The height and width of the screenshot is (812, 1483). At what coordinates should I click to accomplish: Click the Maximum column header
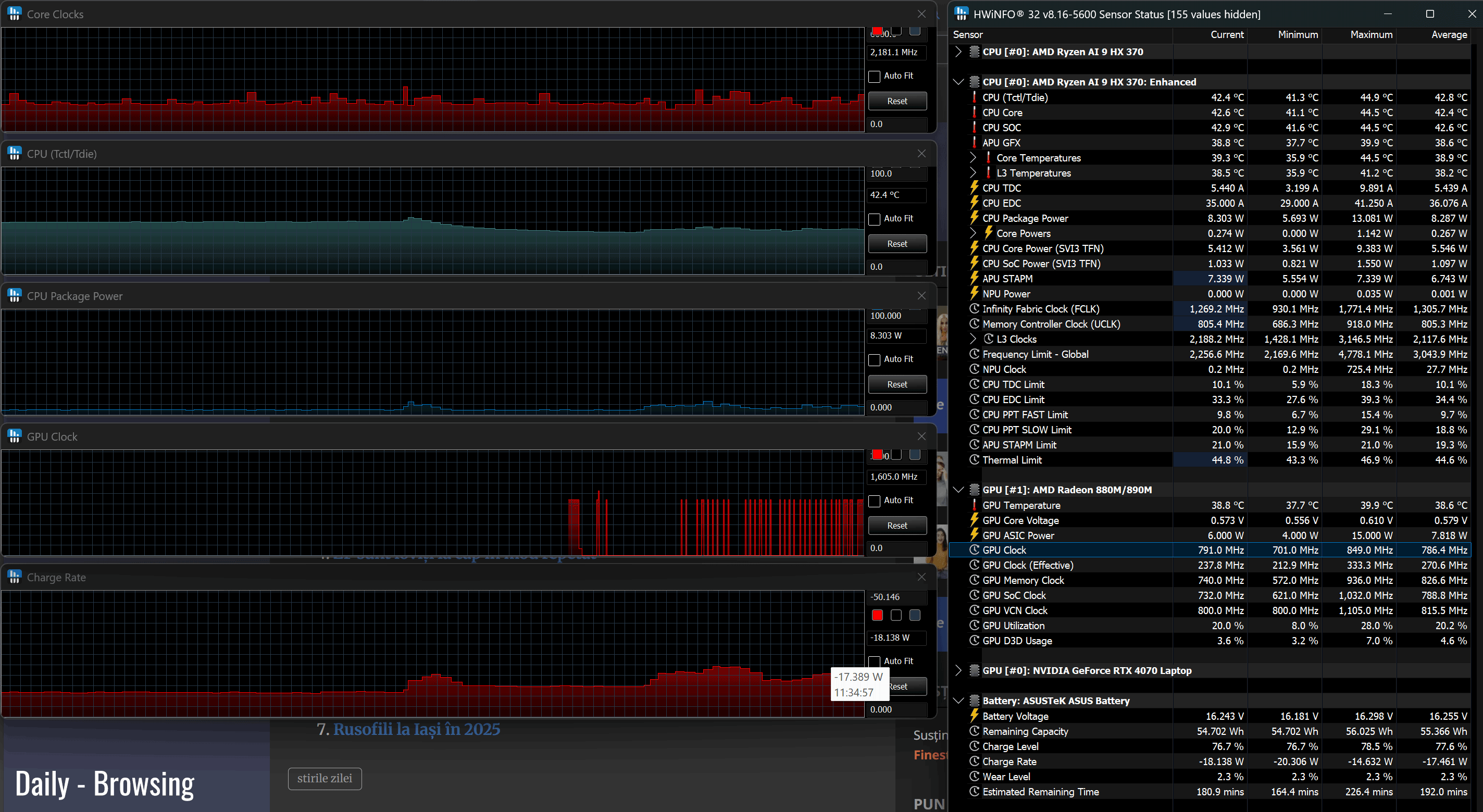pos(1359,34)
